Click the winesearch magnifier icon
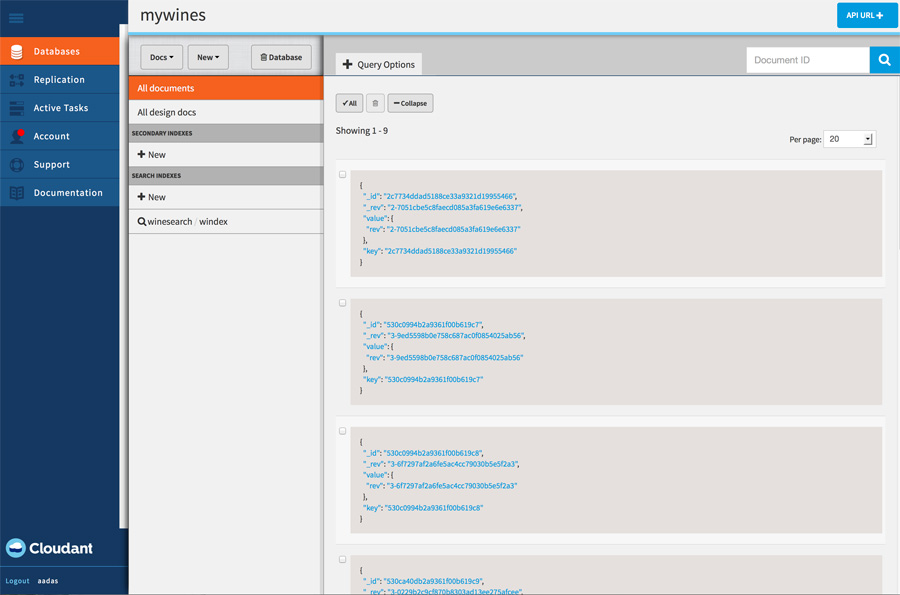 pyautogui.click(x=141, y=221)
